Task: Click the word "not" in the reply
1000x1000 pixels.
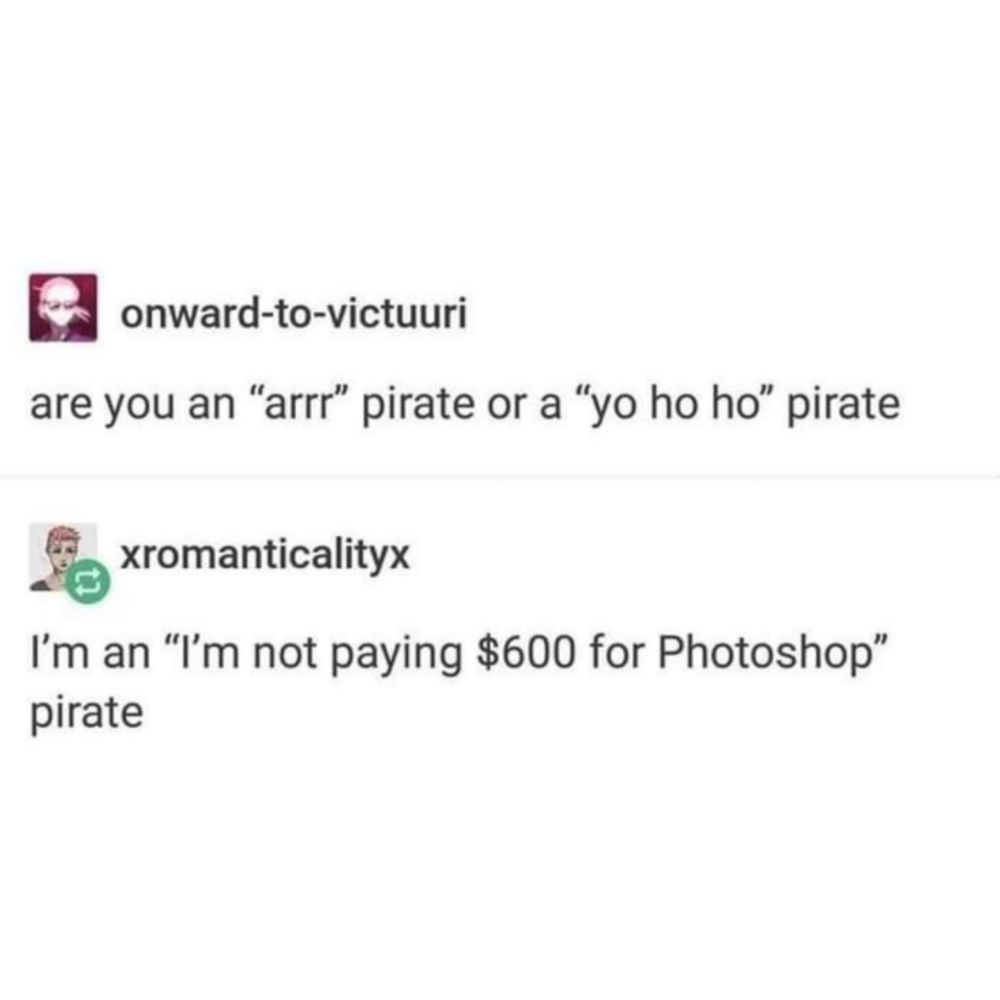Action: (x=284, y=653)
